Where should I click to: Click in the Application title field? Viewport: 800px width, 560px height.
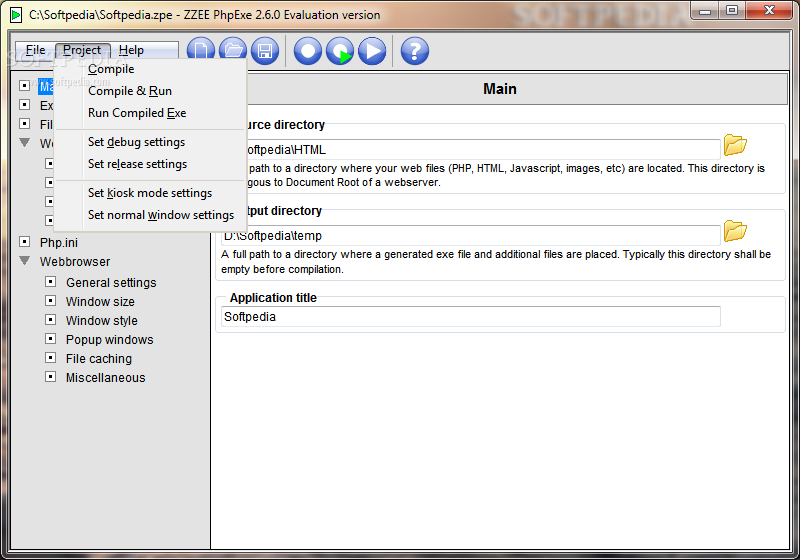pos(470,317)
